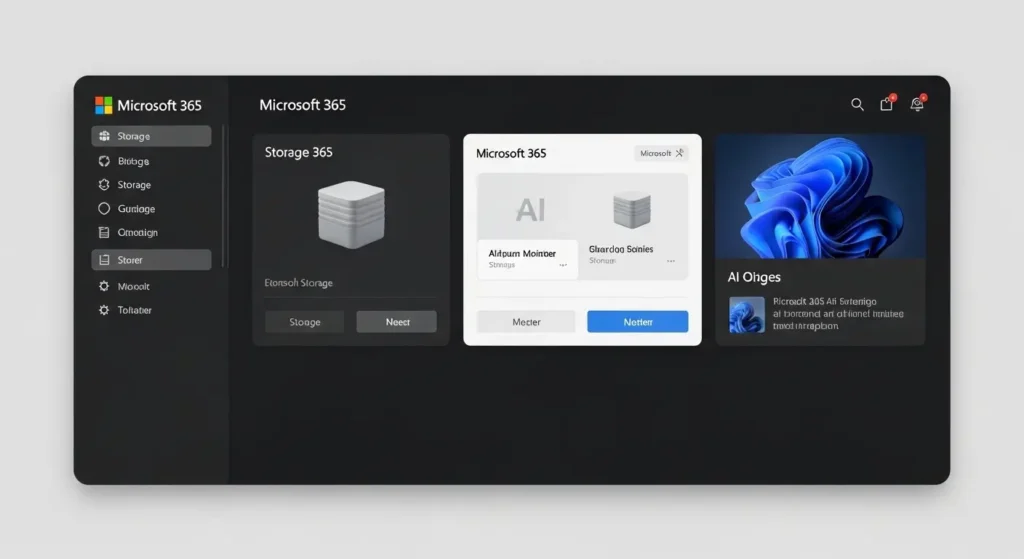Click the 'Microsoft 365' page heading in the main area
Image resolution: width=1024 pixels, height=559 pixels.
[302, 105]
